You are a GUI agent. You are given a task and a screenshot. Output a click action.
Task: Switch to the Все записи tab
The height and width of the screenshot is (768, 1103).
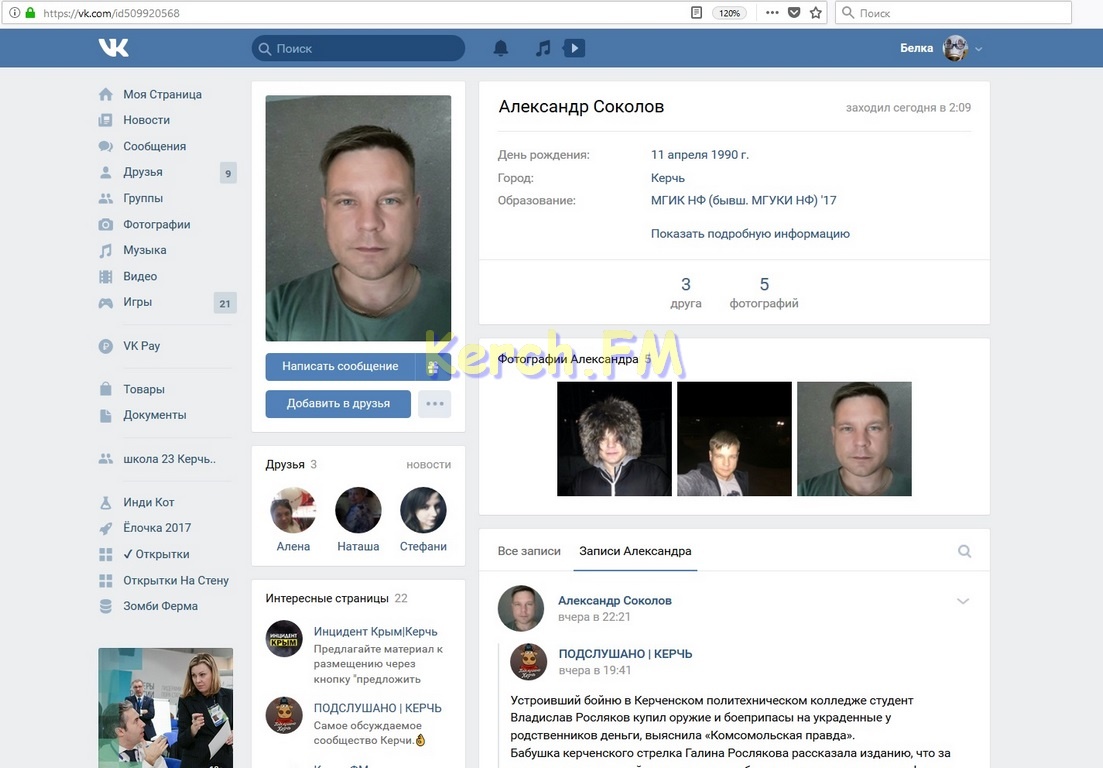coord(529,551)
